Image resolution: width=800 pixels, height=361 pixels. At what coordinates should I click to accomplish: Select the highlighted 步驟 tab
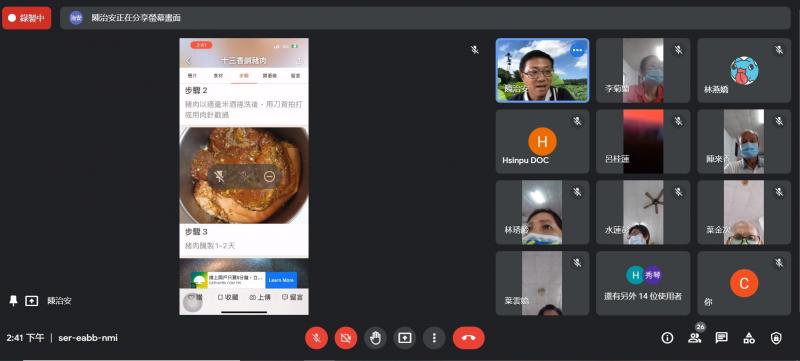pyautogui.click(x=244, y=75)
